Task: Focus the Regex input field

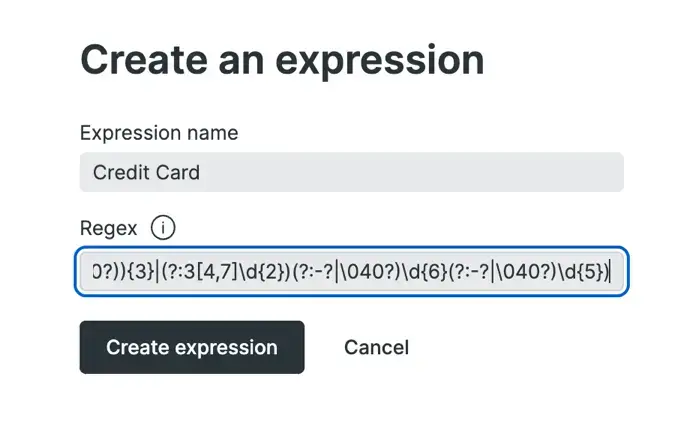Action: (351, 271)
